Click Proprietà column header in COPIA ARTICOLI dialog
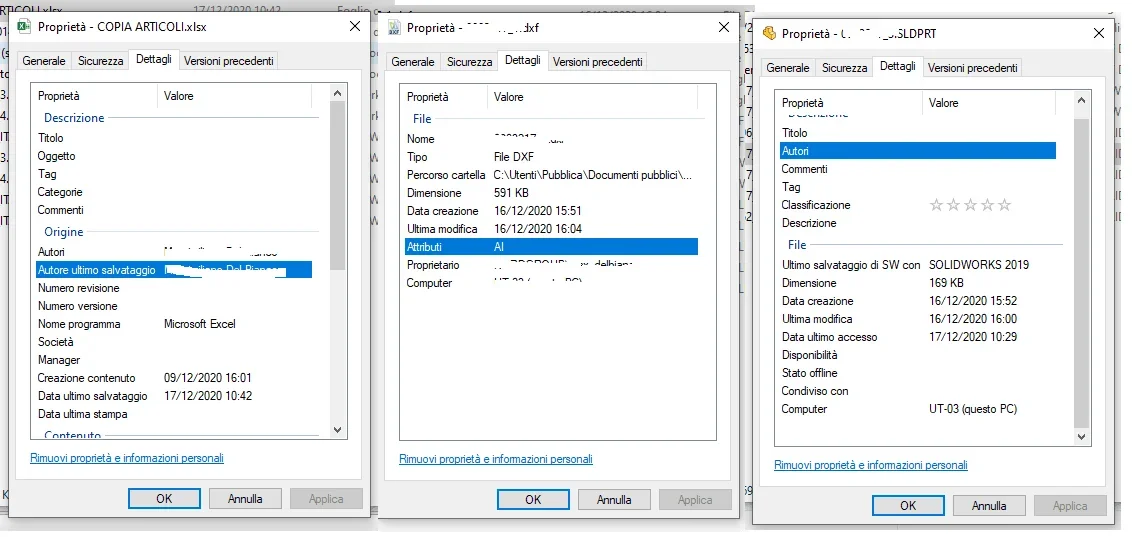 94,95
